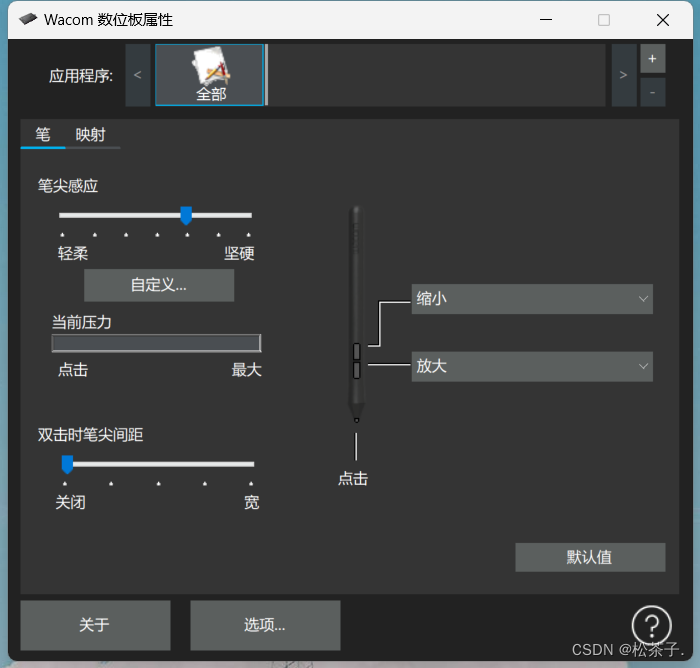This screenshot has height=668, width=700.
Task: Click the minus button to remove application
Action: tap(653, 92)
